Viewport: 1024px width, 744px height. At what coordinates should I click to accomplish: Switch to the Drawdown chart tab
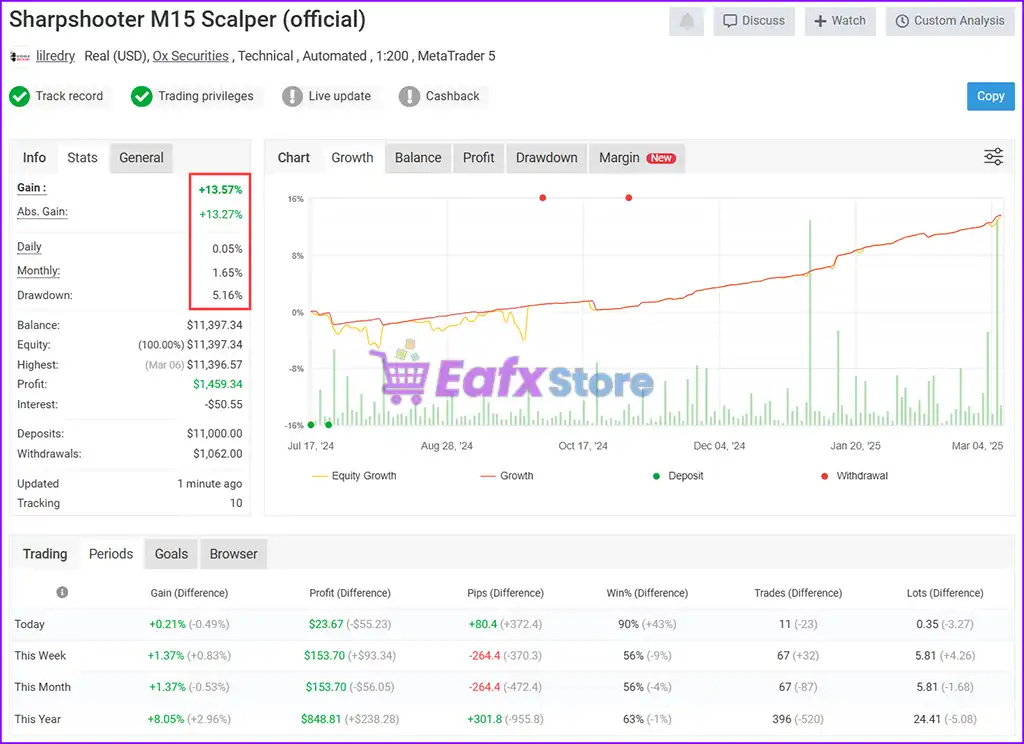click(546, 158)
